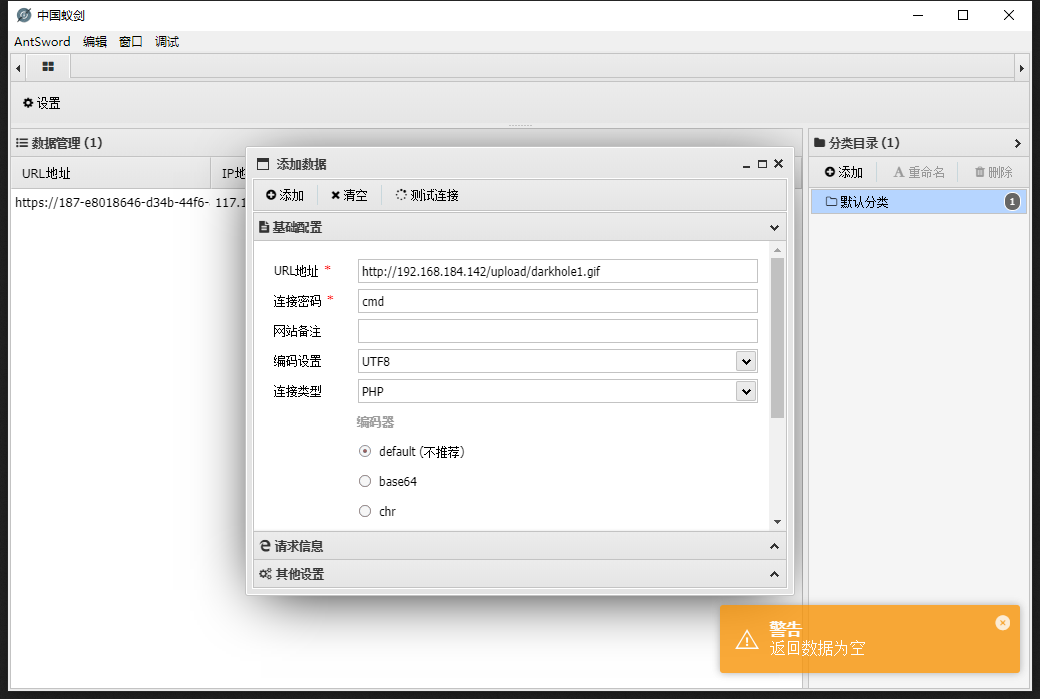Minimize the 添加数据 dialog
This screenshot has width=1040, height=699.
(746, 164)
